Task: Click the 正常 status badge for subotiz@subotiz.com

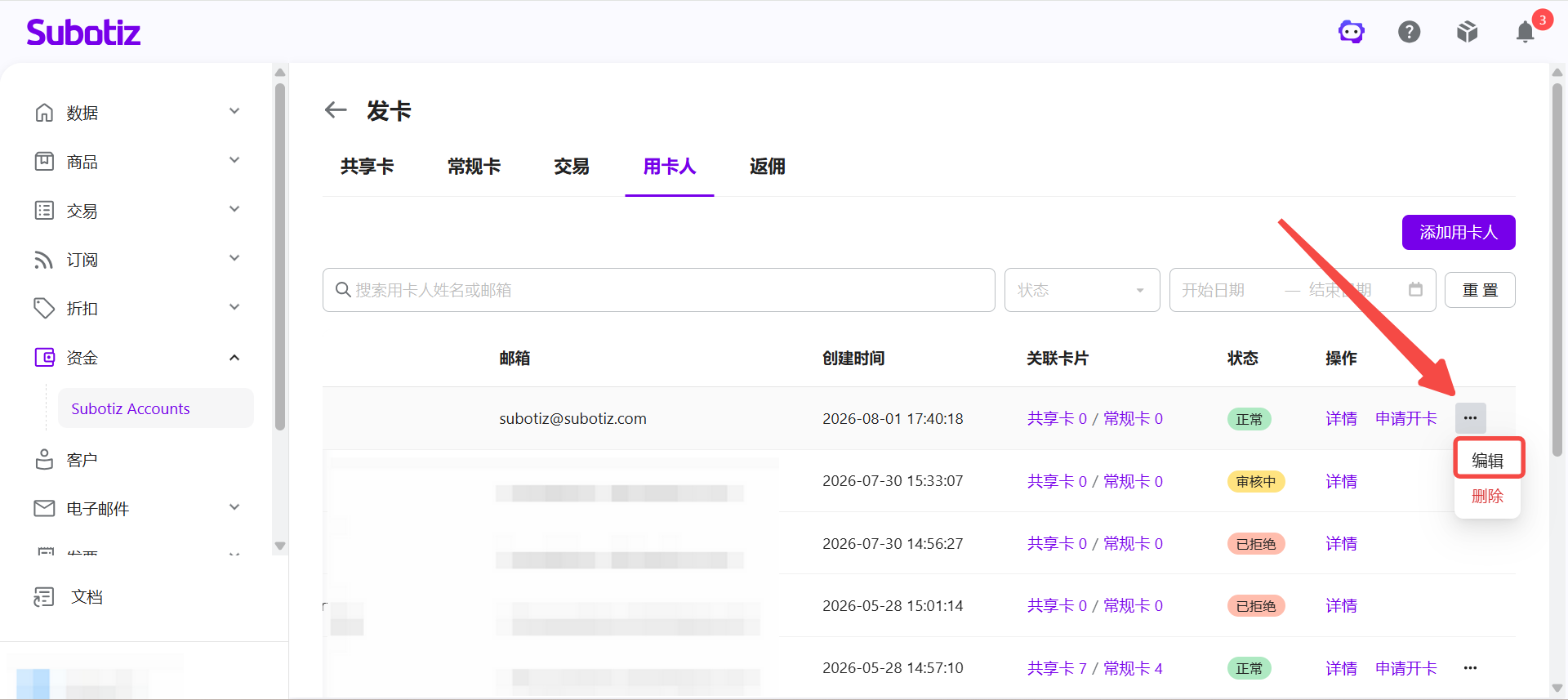Action: (x=1249, y=419)
